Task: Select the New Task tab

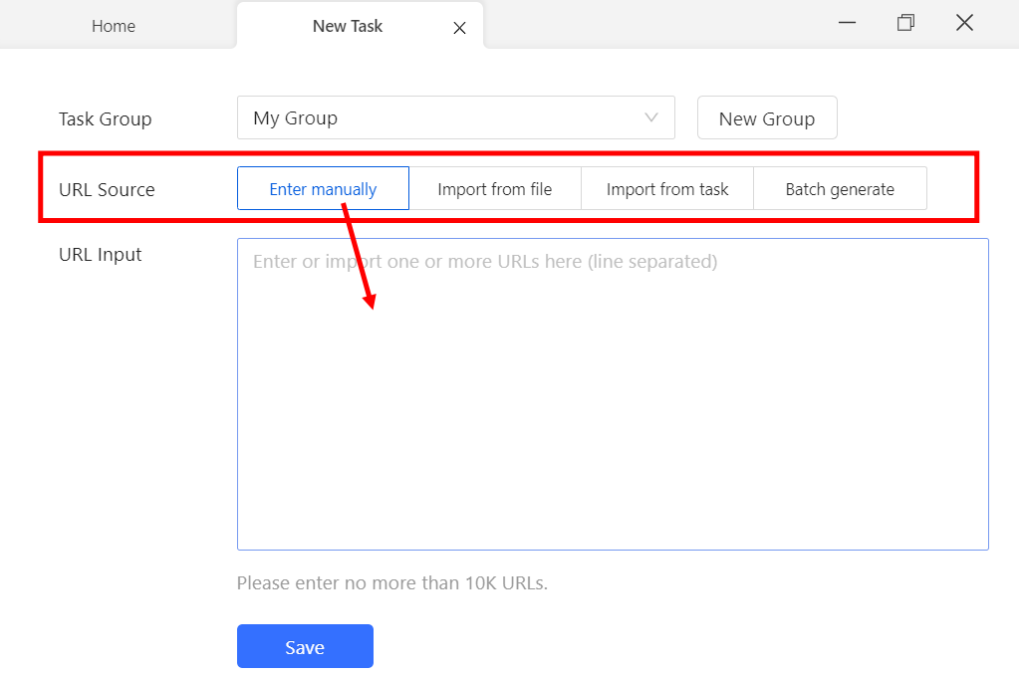Action: (x=347, y=27)
